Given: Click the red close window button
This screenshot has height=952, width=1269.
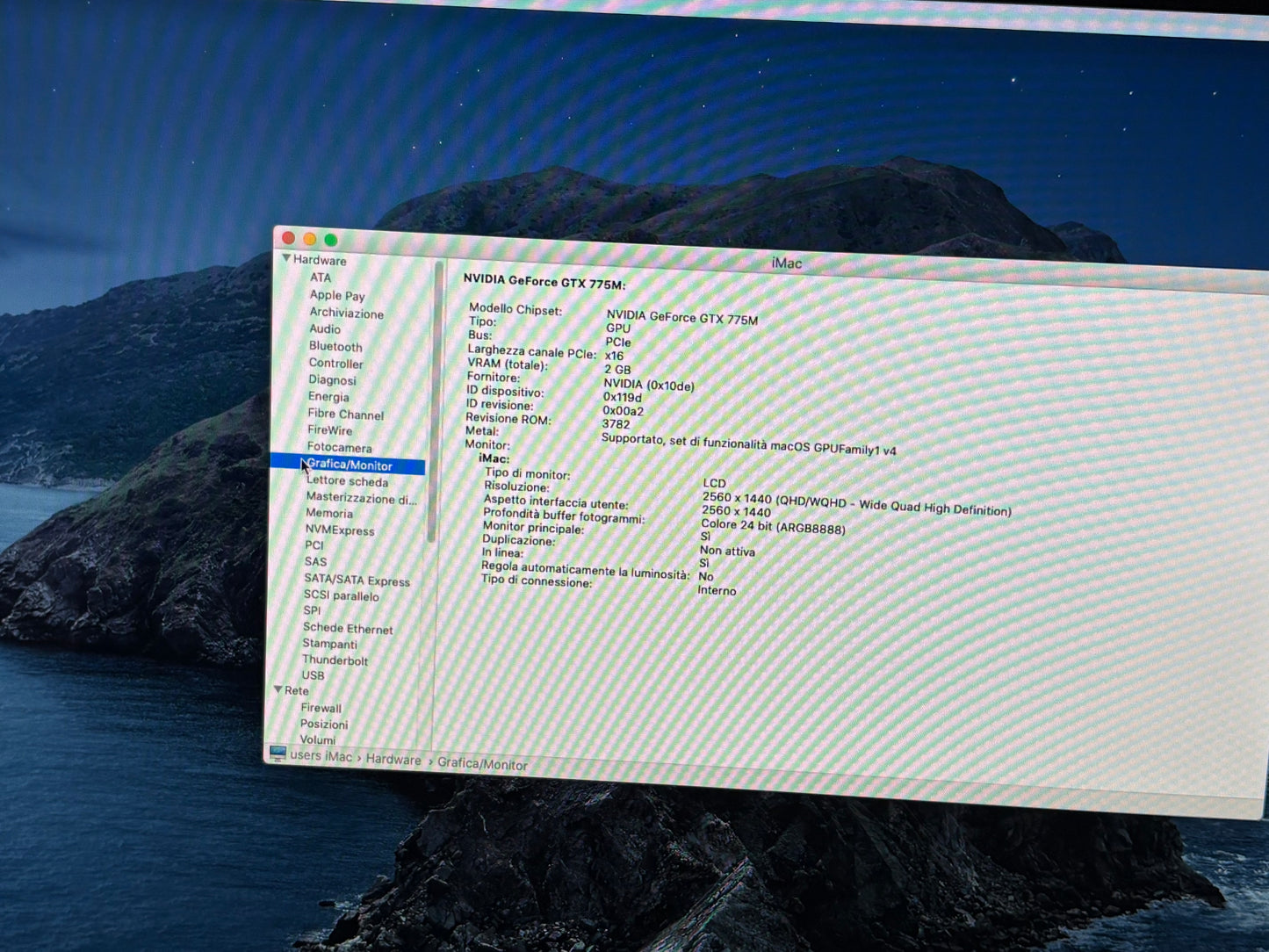Looking at the screenshot, I should click(288, 237).
